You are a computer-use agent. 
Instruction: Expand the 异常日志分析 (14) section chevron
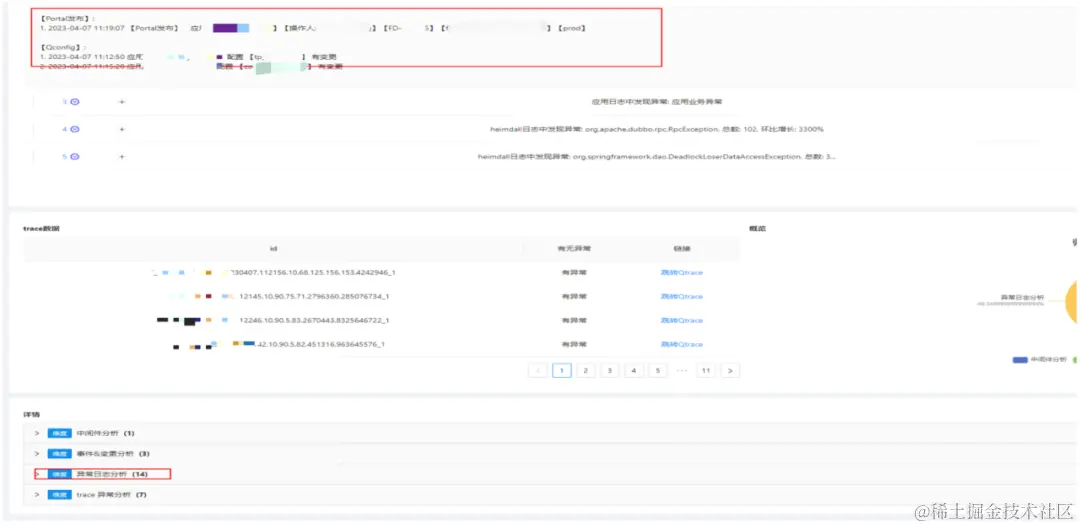pos(37,474)
